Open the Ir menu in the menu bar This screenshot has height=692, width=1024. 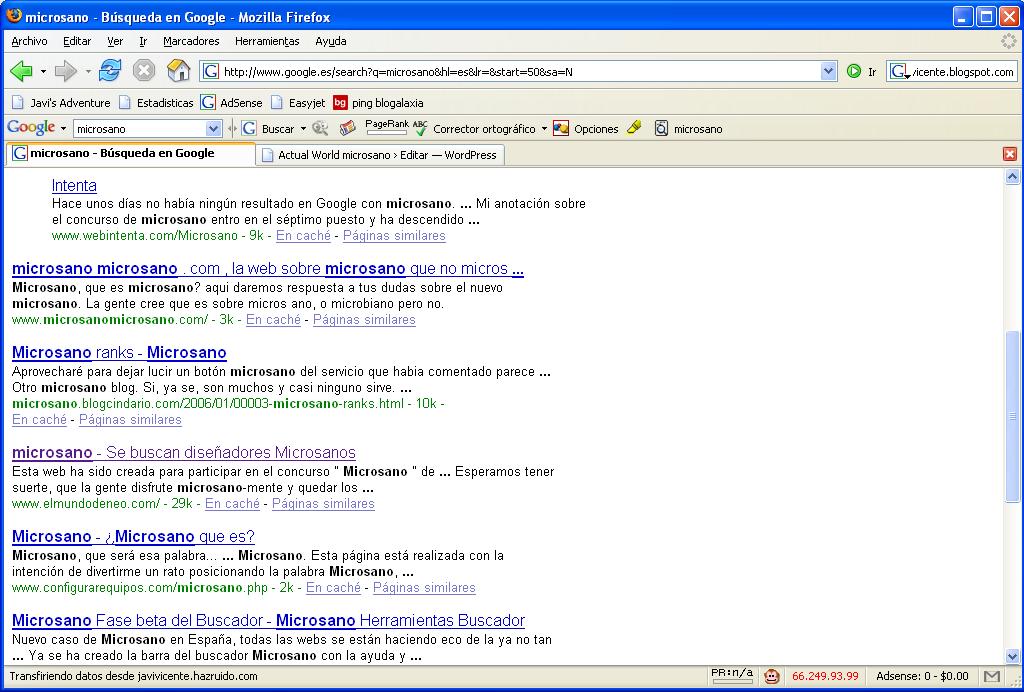tap(143, 41)
